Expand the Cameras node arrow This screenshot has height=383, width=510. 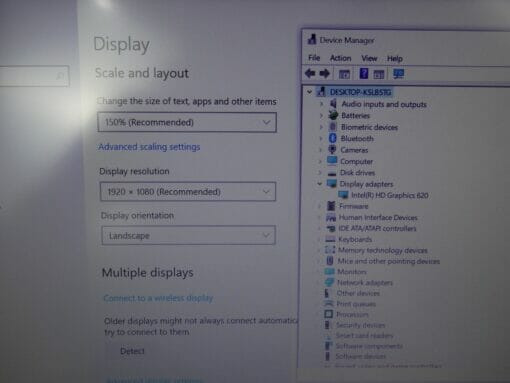pyautogui.click(x=320, y=150)
